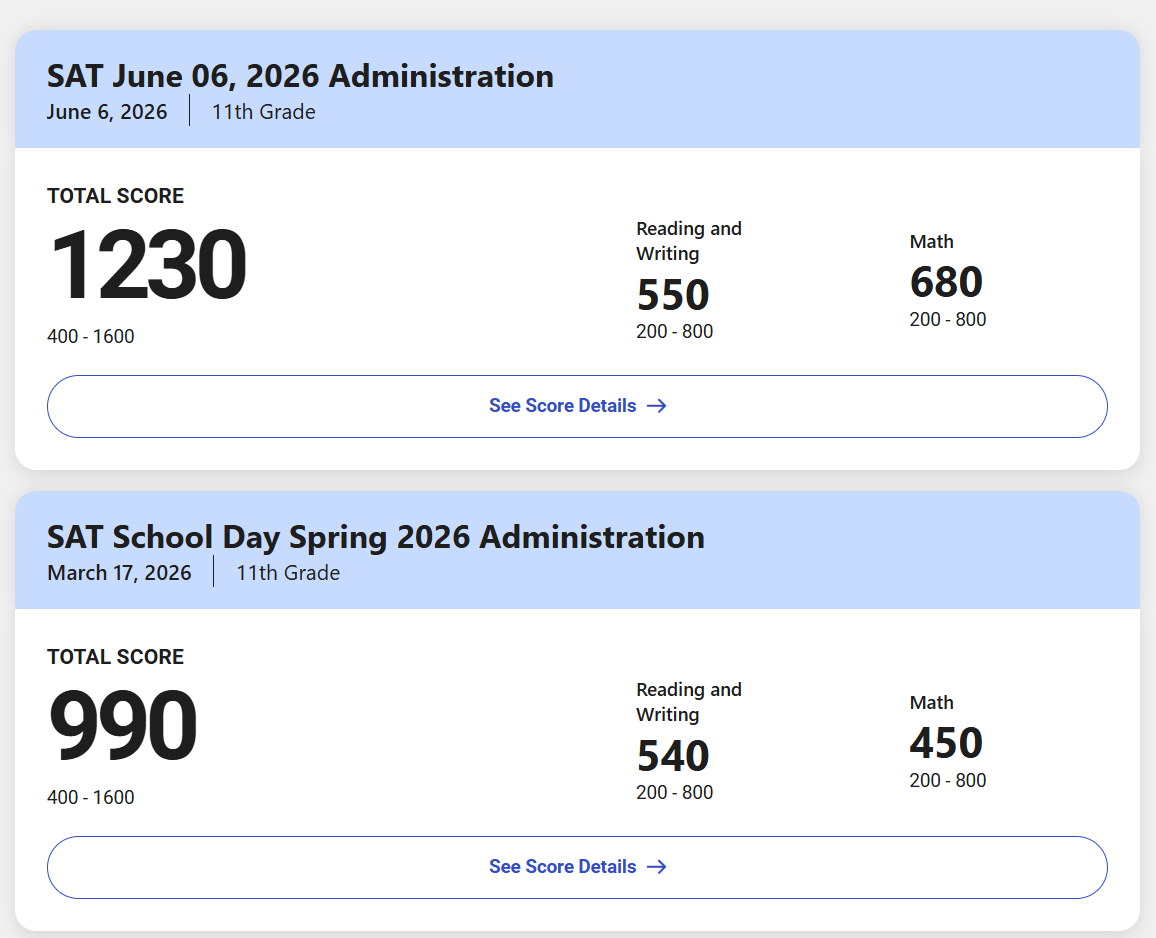Image resolution: width=1156 pixels, height=938 pixels.
Task: Click TOTAL SCORE label in June card
Action: click(116, 196)
